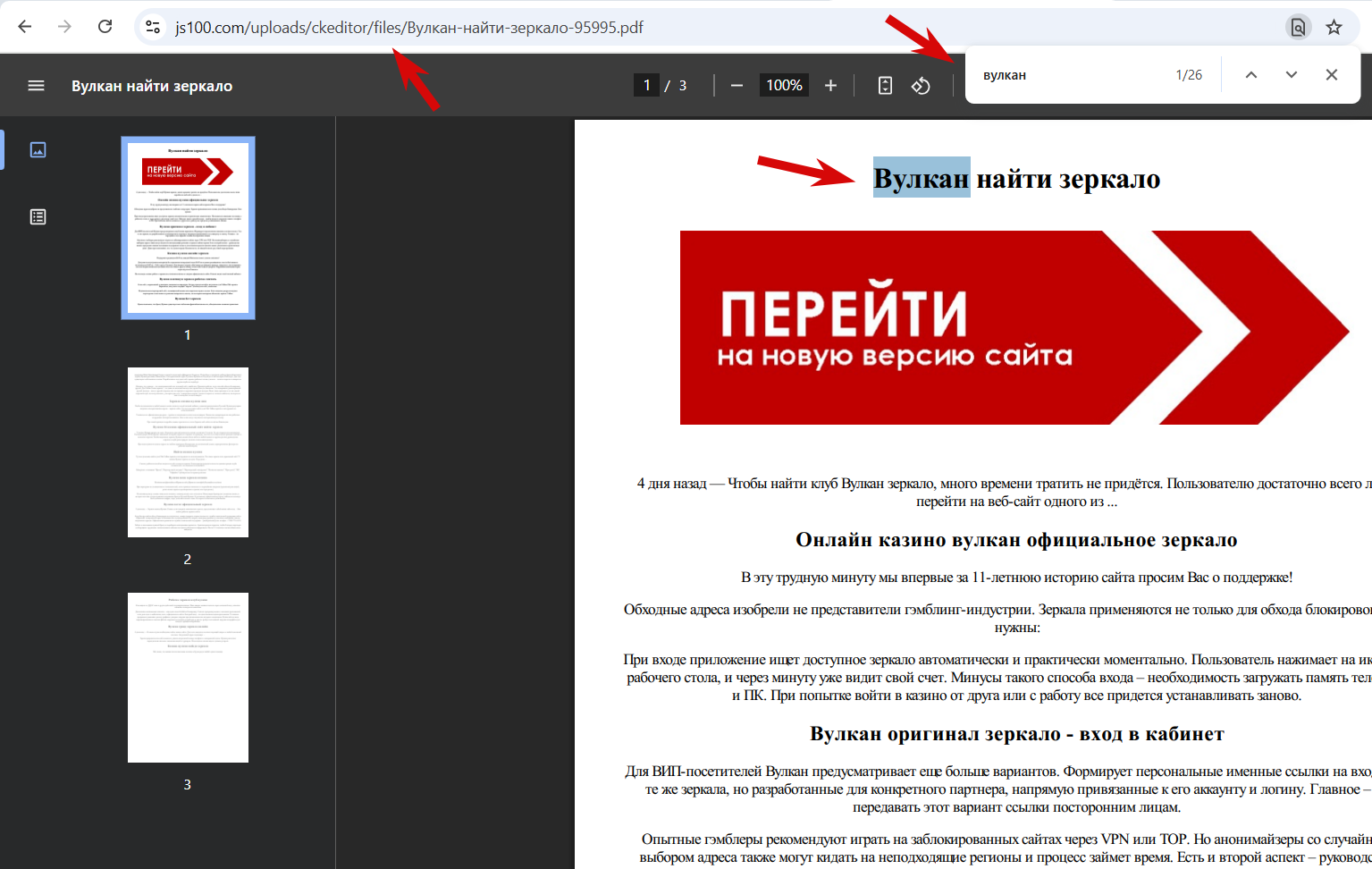Click the "4 дня назад" paragraph text
This screenshot has height=869, width=1372.
[1004, 493]
